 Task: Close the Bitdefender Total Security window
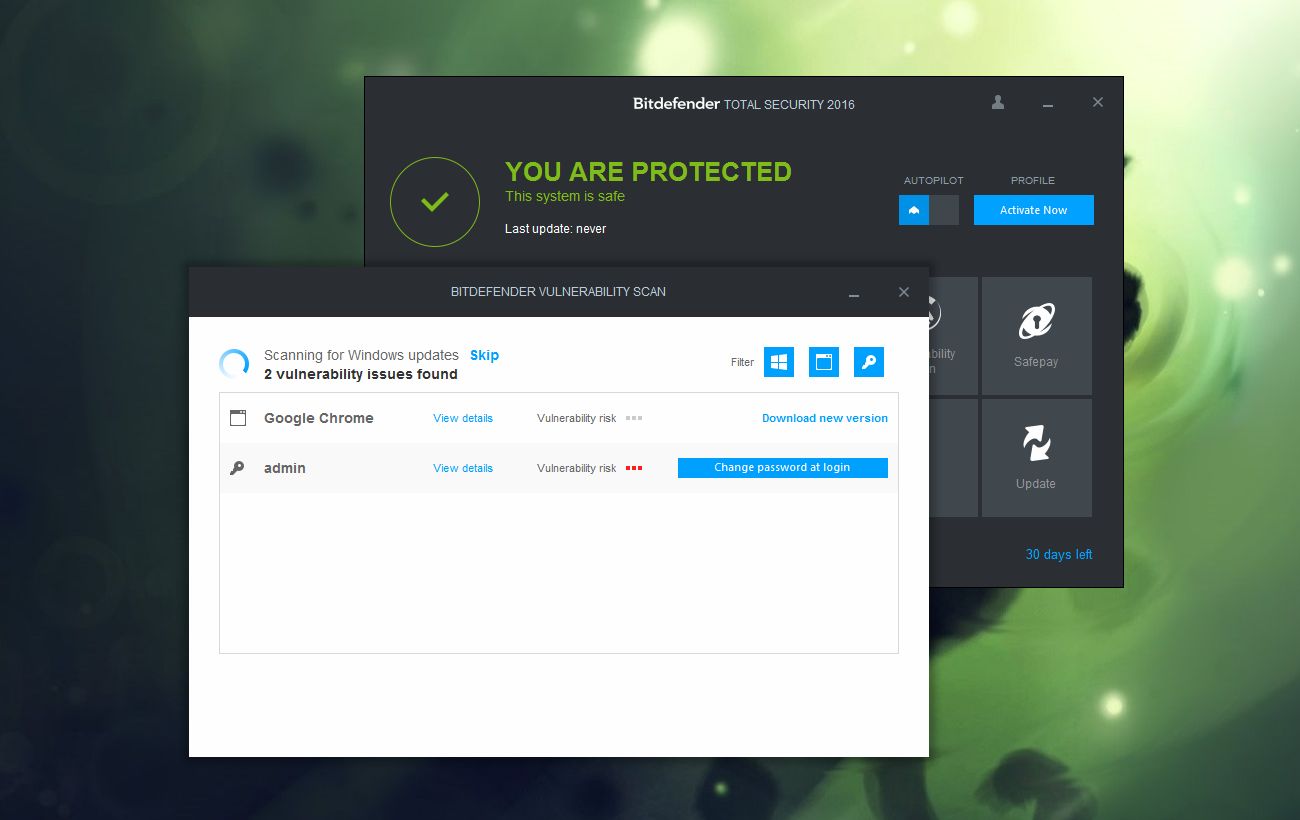(1098, 102)
